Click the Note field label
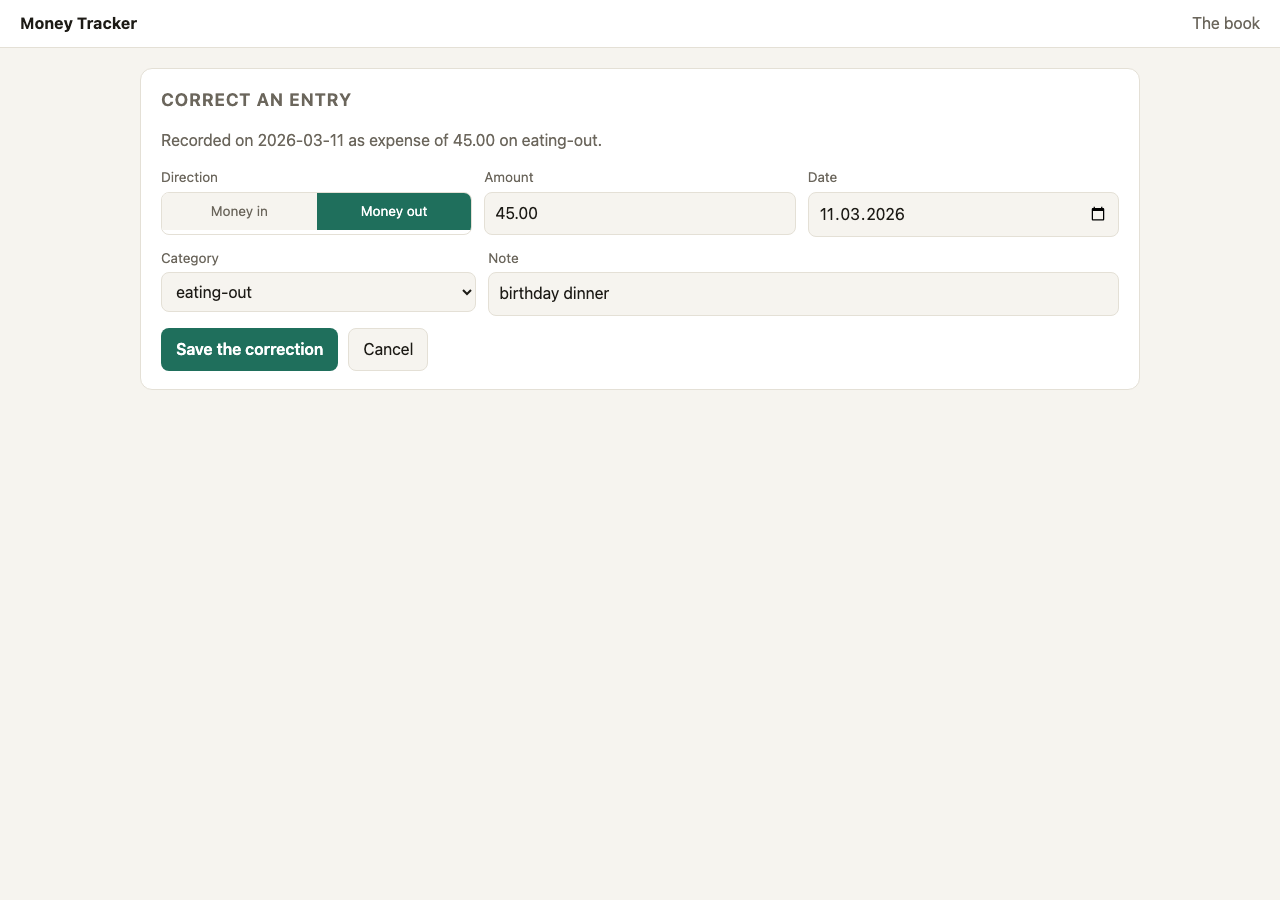 pyautogui.click(x=503, y=258)
